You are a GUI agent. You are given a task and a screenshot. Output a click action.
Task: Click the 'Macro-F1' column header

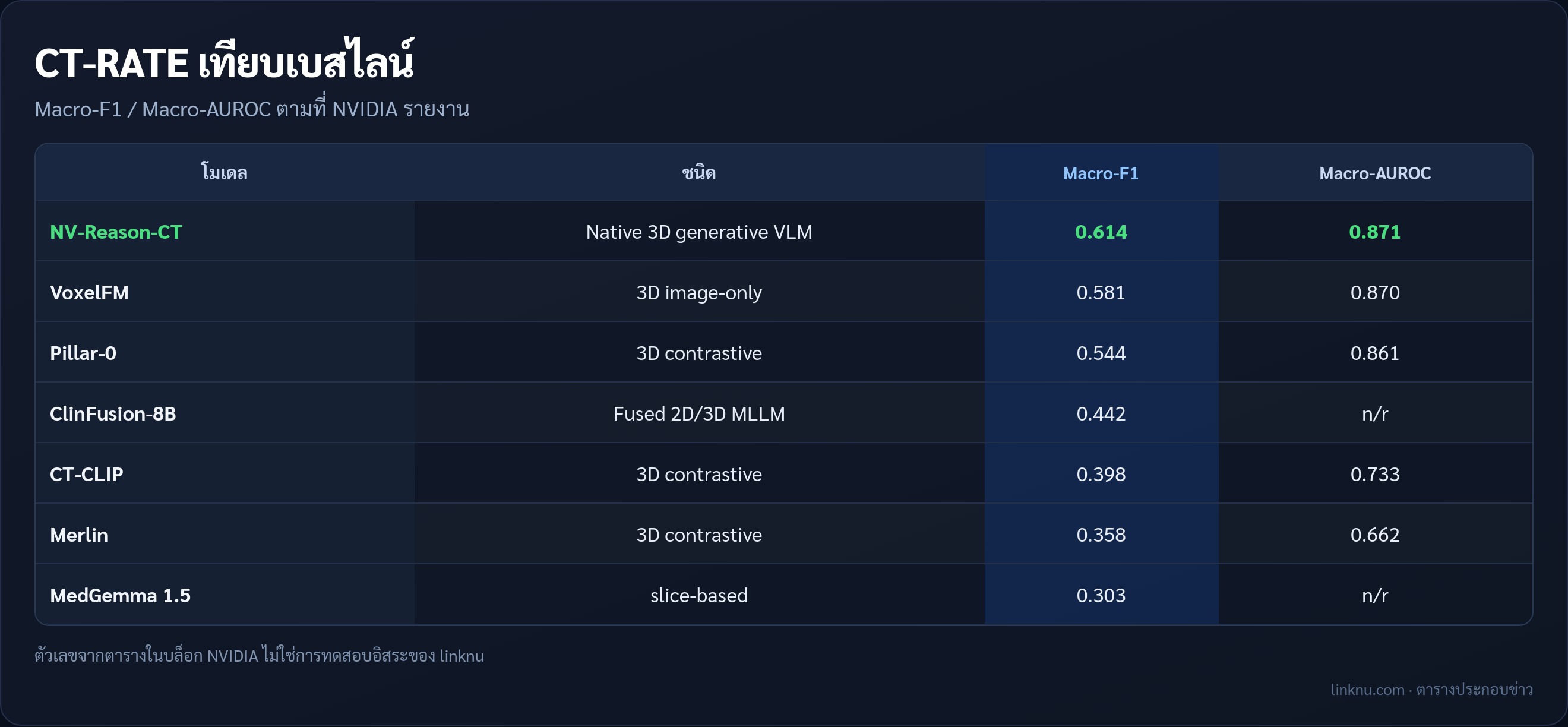click(x=1101, y=173)
